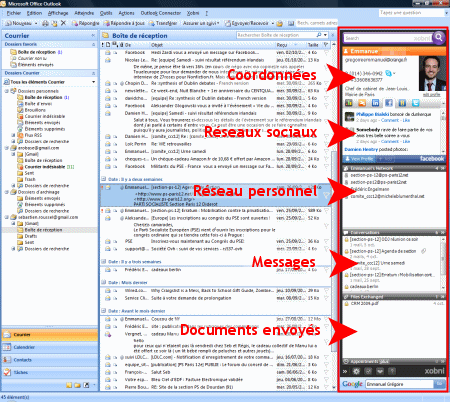This screenshot has width=450, height=402.
Task: Click Comment link under Philippe's post
Action: [390, 120]
